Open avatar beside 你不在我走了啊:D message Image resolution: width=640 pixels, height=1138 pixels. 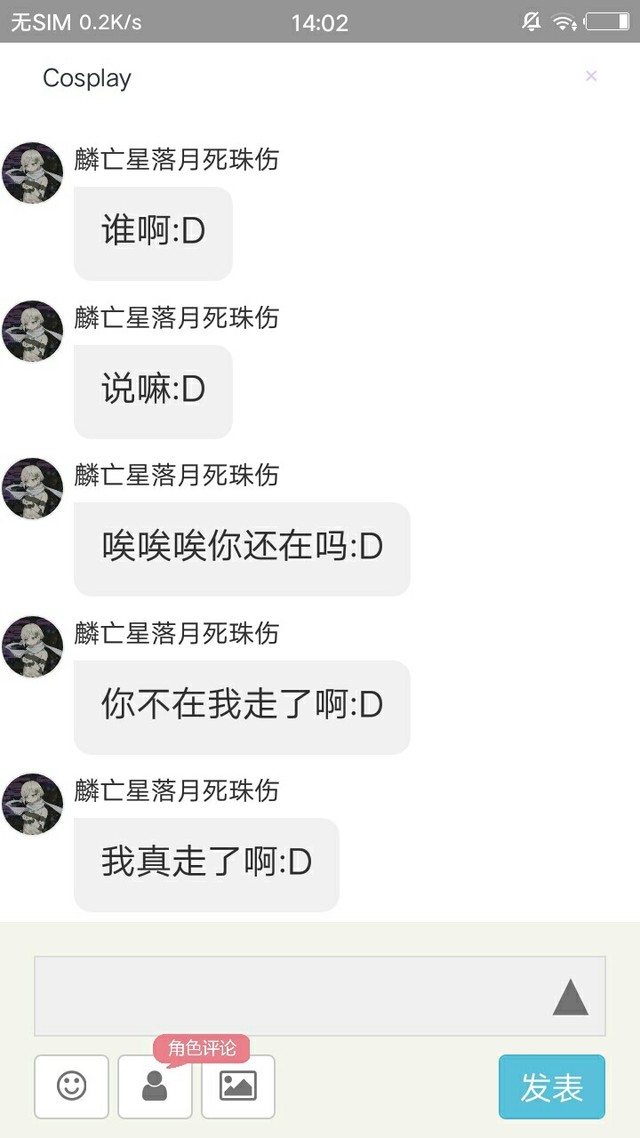click(32, 647)
